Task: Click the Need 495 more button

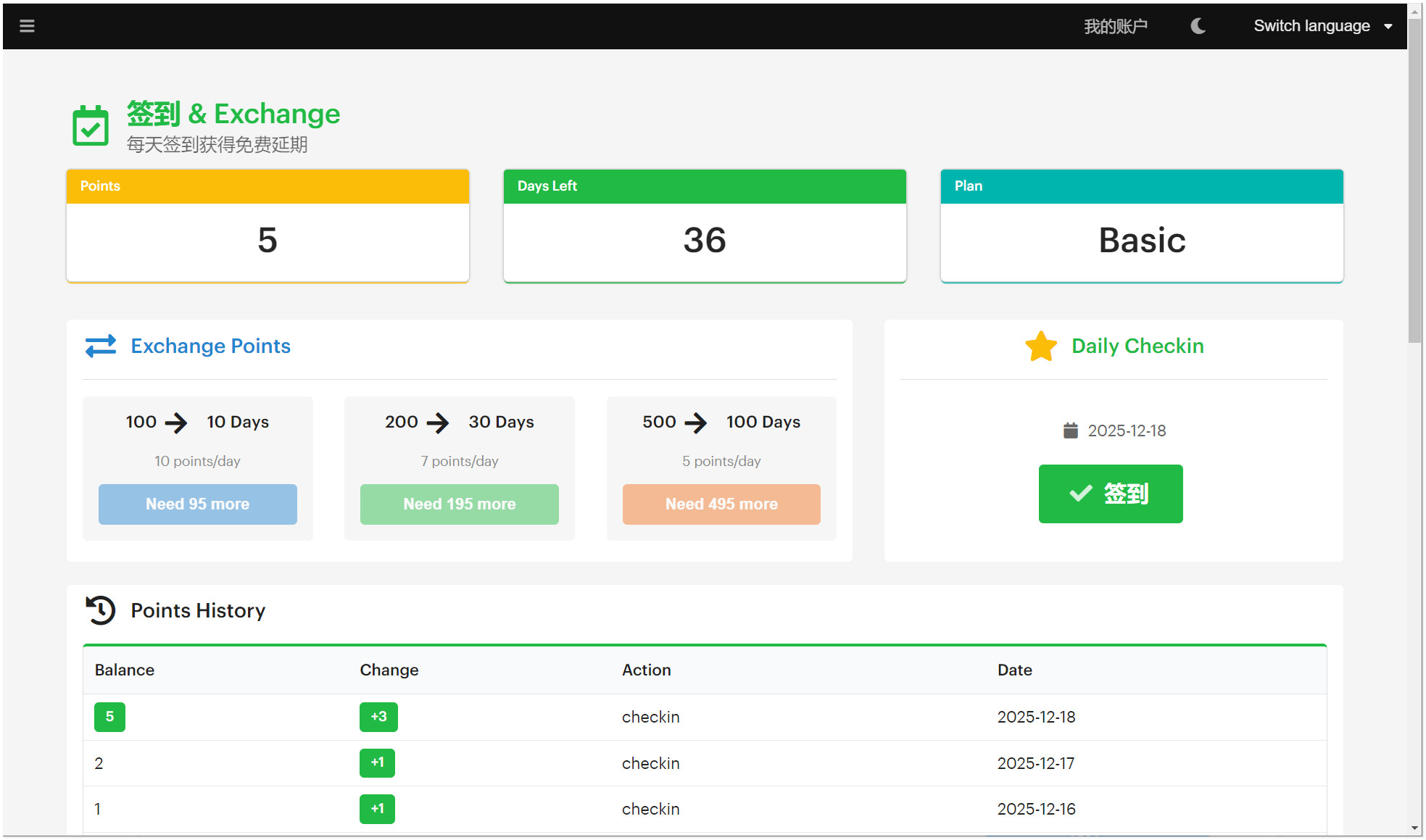Action: 721,504
